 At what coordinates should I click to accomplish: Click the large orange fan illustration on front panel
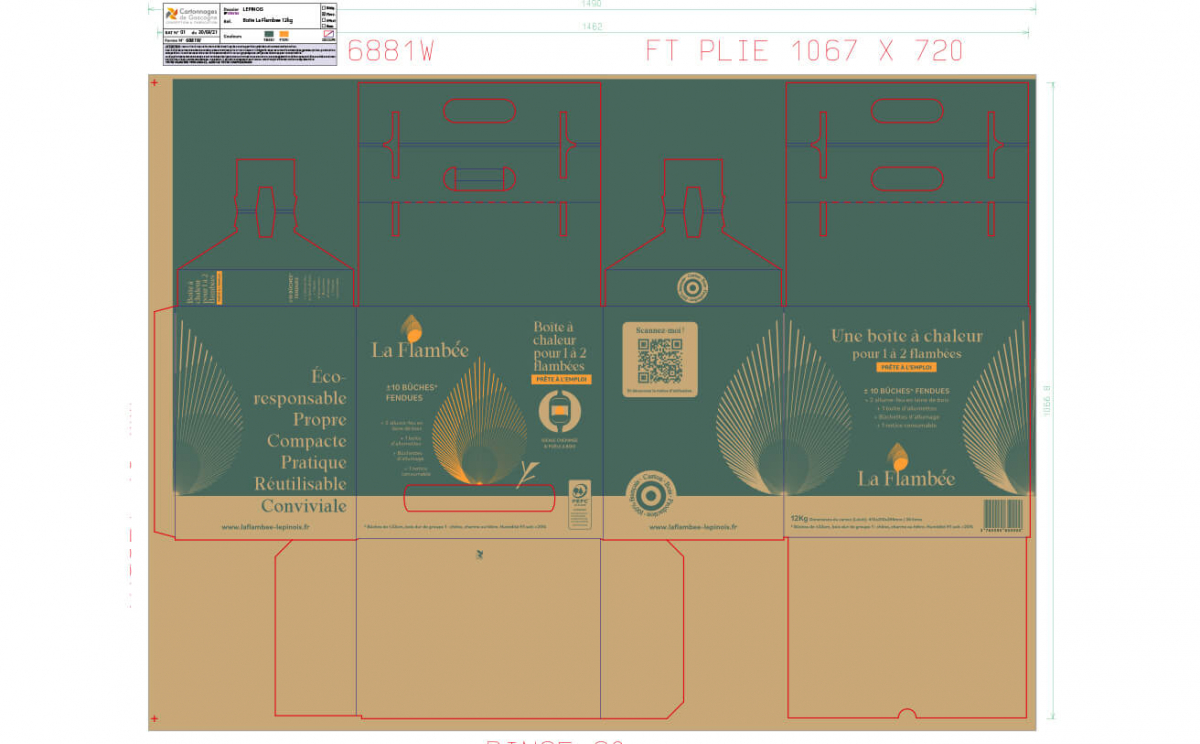(479, 421)
